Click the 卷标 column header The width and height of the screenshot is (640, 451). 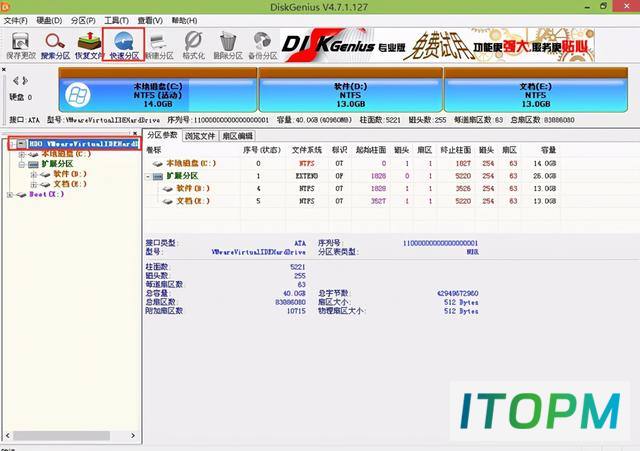(x=154, y=150)
